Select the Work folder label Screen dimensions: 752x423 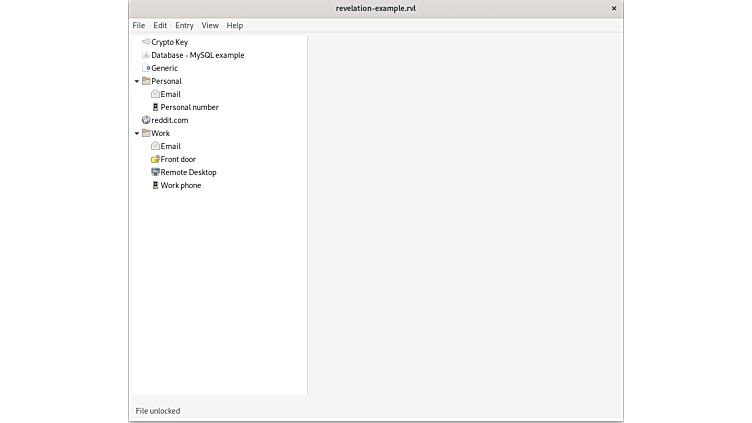[161, 133]
